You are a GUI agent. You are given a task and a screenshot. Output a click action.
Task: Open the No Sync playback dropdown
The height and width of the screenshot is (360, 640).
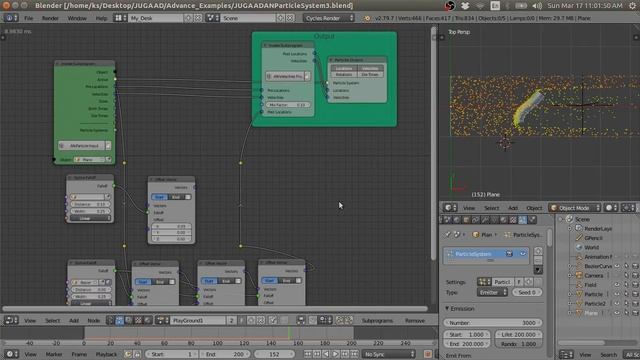tap(389, 354)
